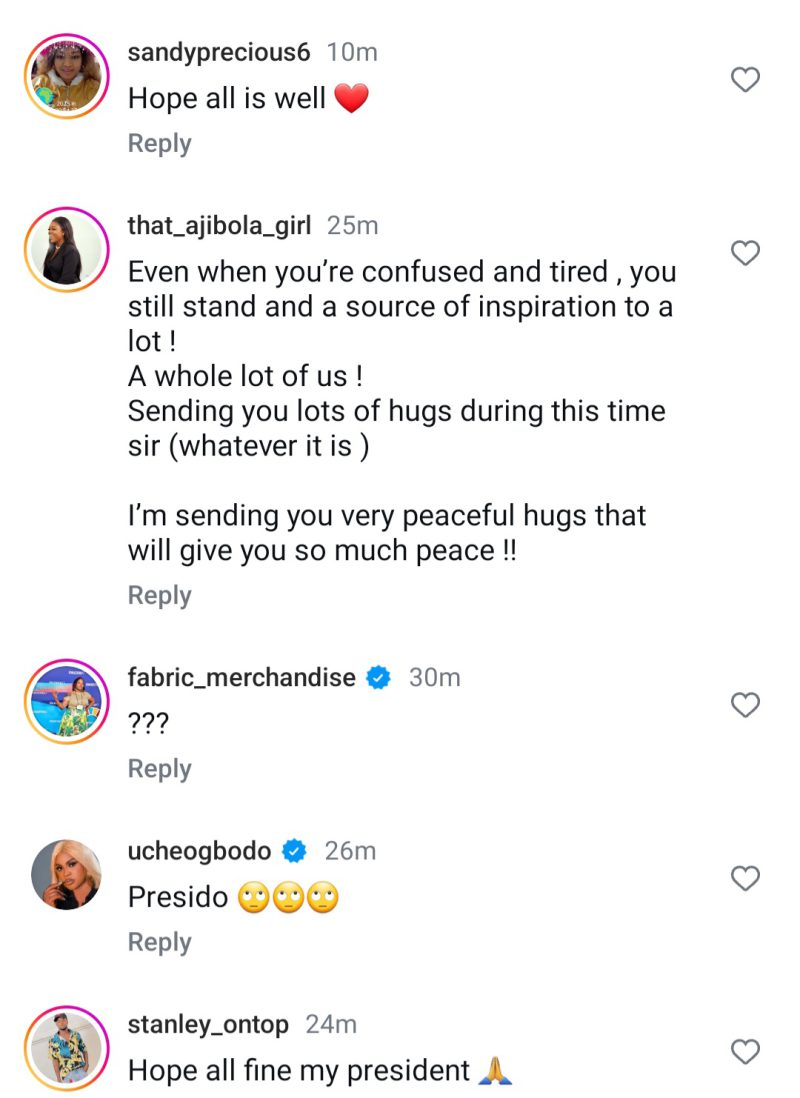
Task: Open sandyprecious6's profile picture
Action: (66, 77)
